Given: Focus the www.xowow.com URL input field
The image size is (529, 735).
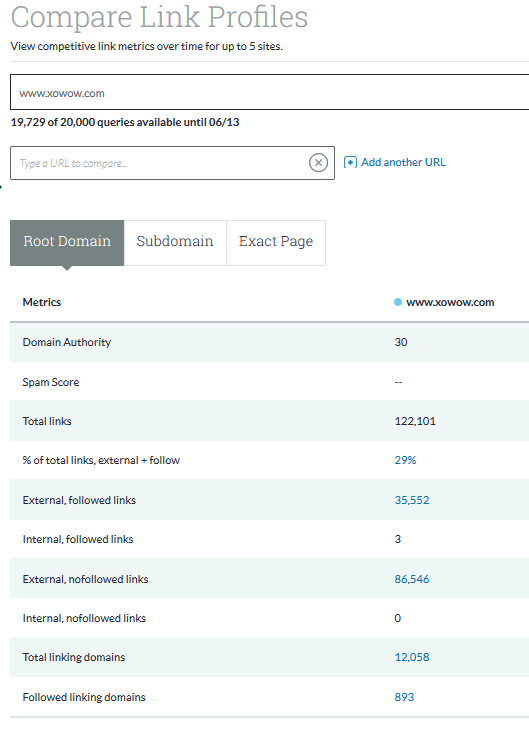Looking at the screenshot, I should coord(269,92).
